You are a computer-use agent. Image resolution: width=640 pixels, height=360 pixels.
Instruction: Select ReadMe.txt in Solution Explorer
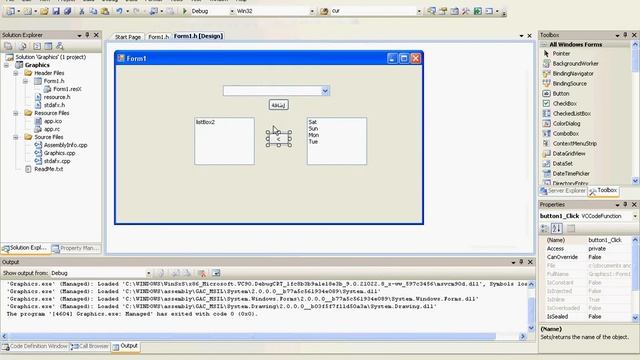[48, 169]
